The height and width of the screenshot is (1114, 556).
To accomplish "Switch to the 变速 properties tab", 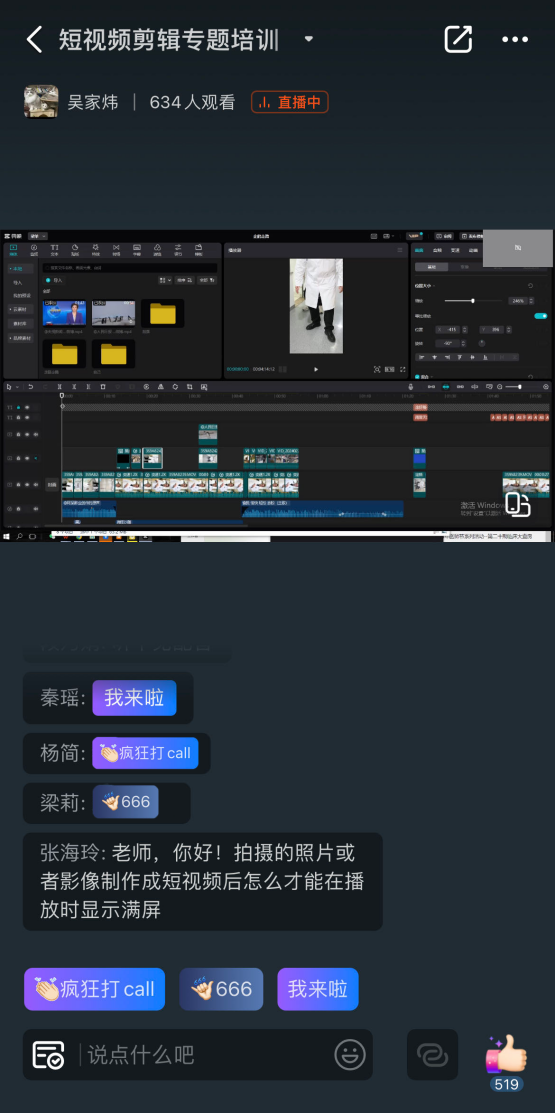I will 455,250.
